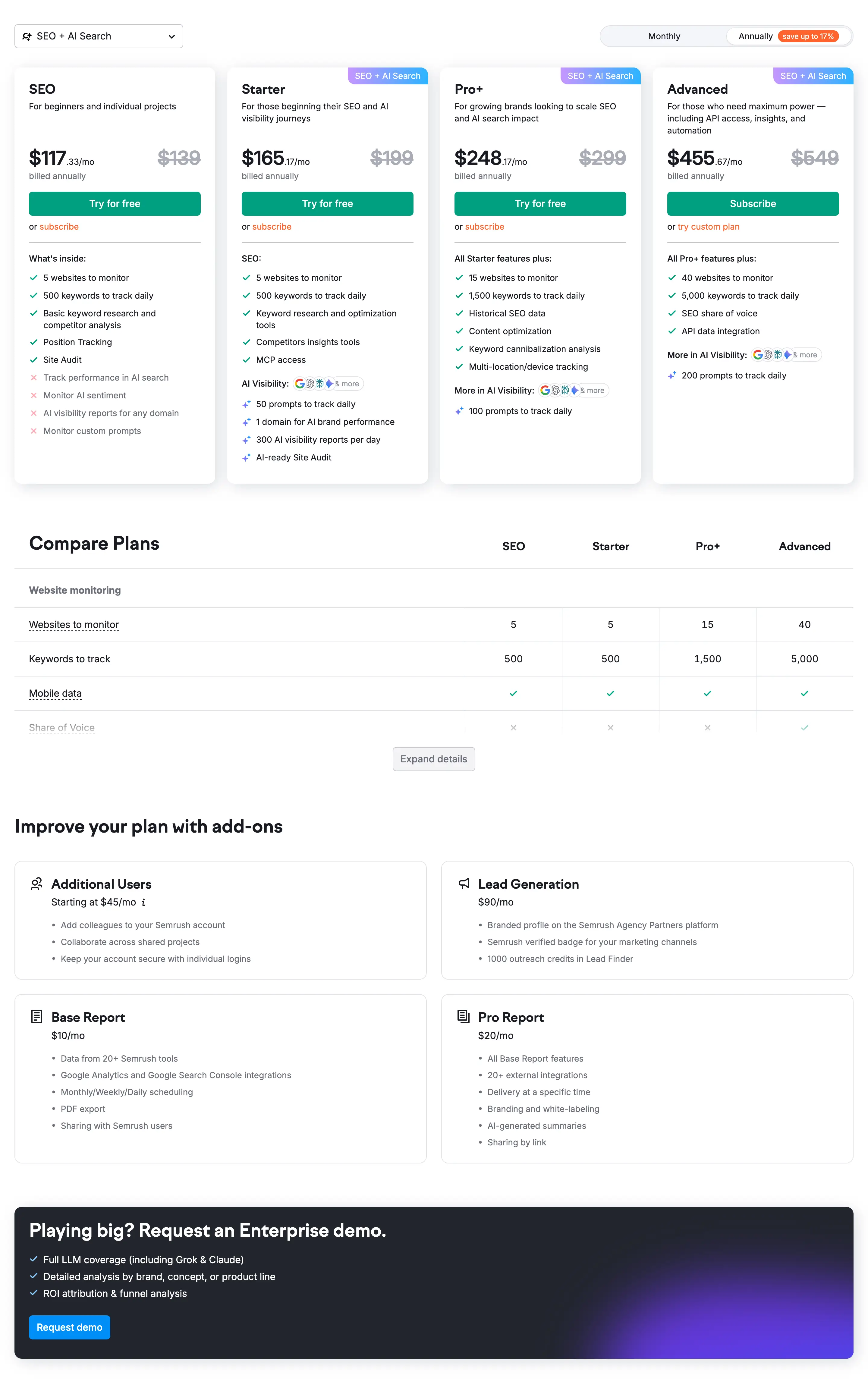868x1400 pixels.
Task: Click the Mobile data row label
Action: tap(55, 693)
